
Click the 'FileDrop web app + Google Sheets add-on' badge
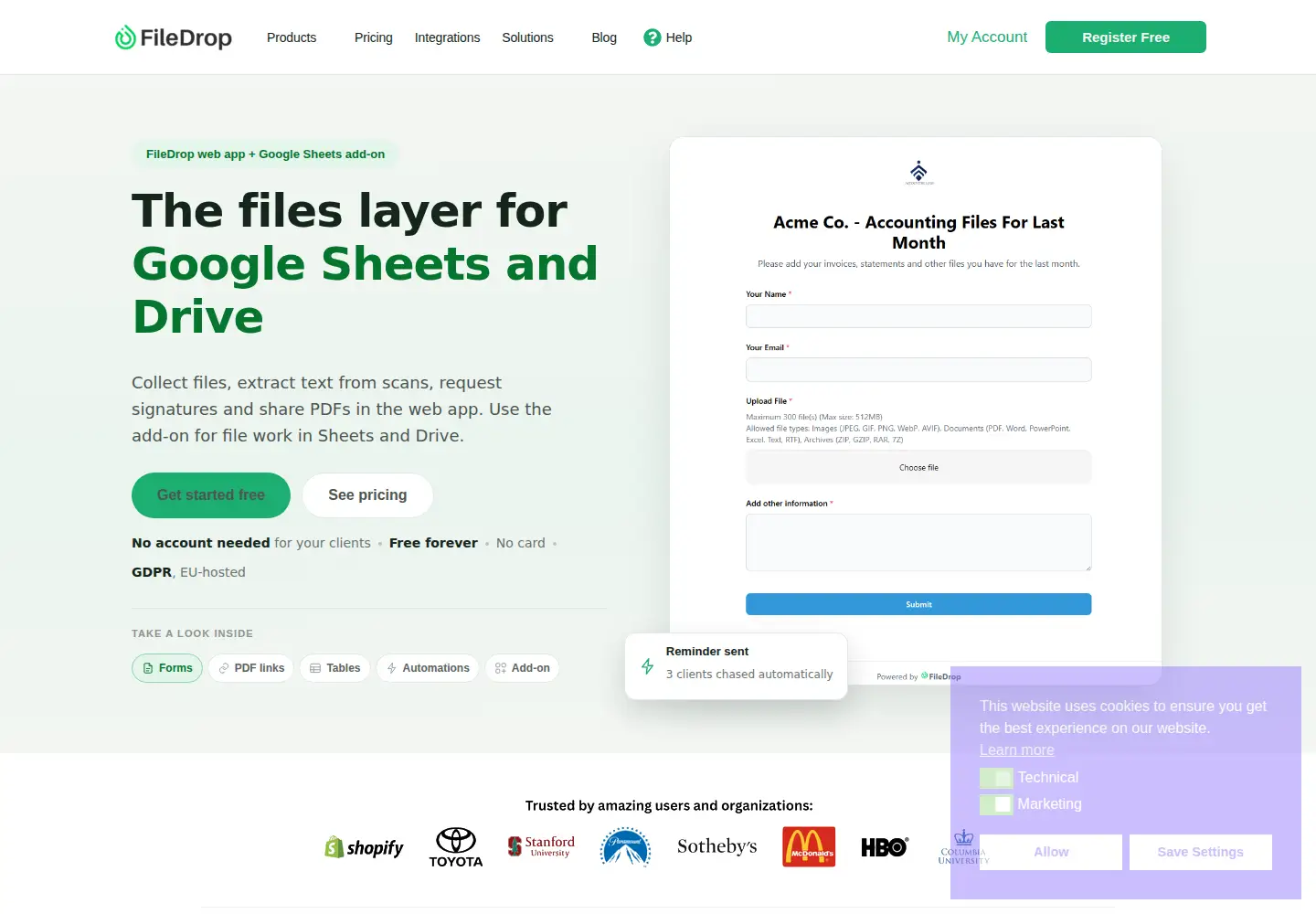pos(265,154)
